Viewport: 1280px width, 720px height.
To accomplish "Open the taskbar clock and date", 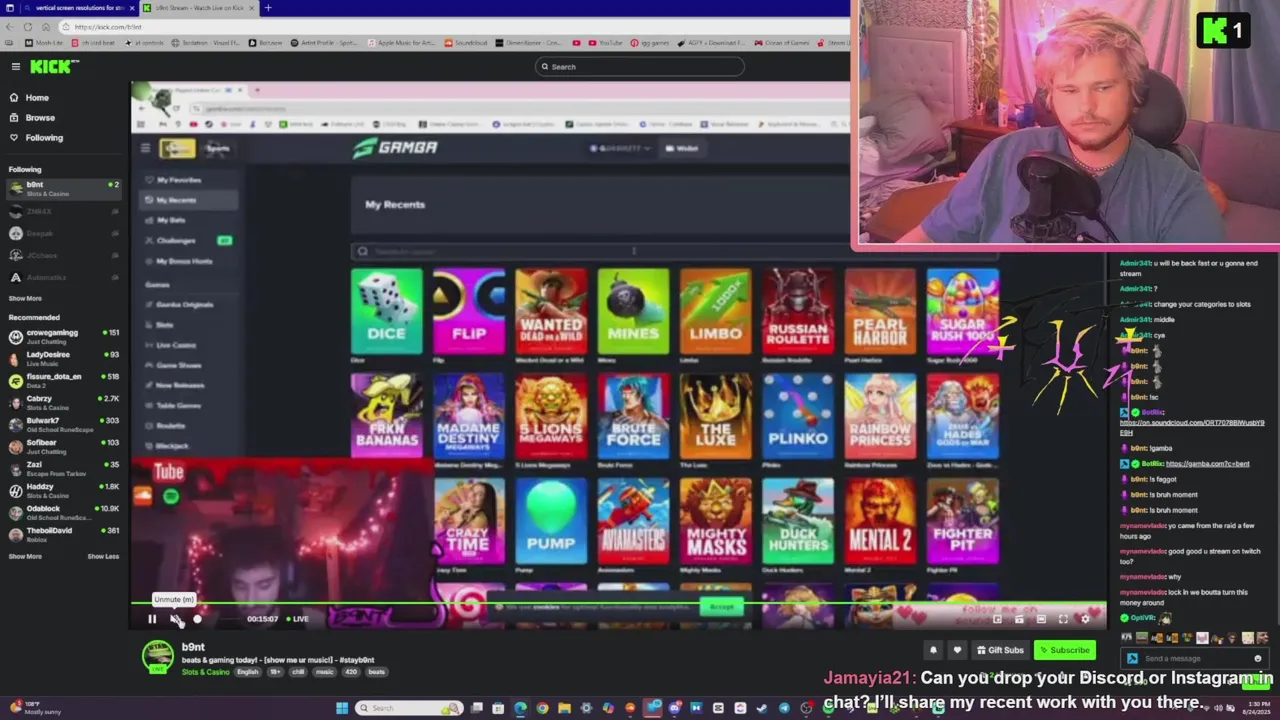I will point(1254,708).
